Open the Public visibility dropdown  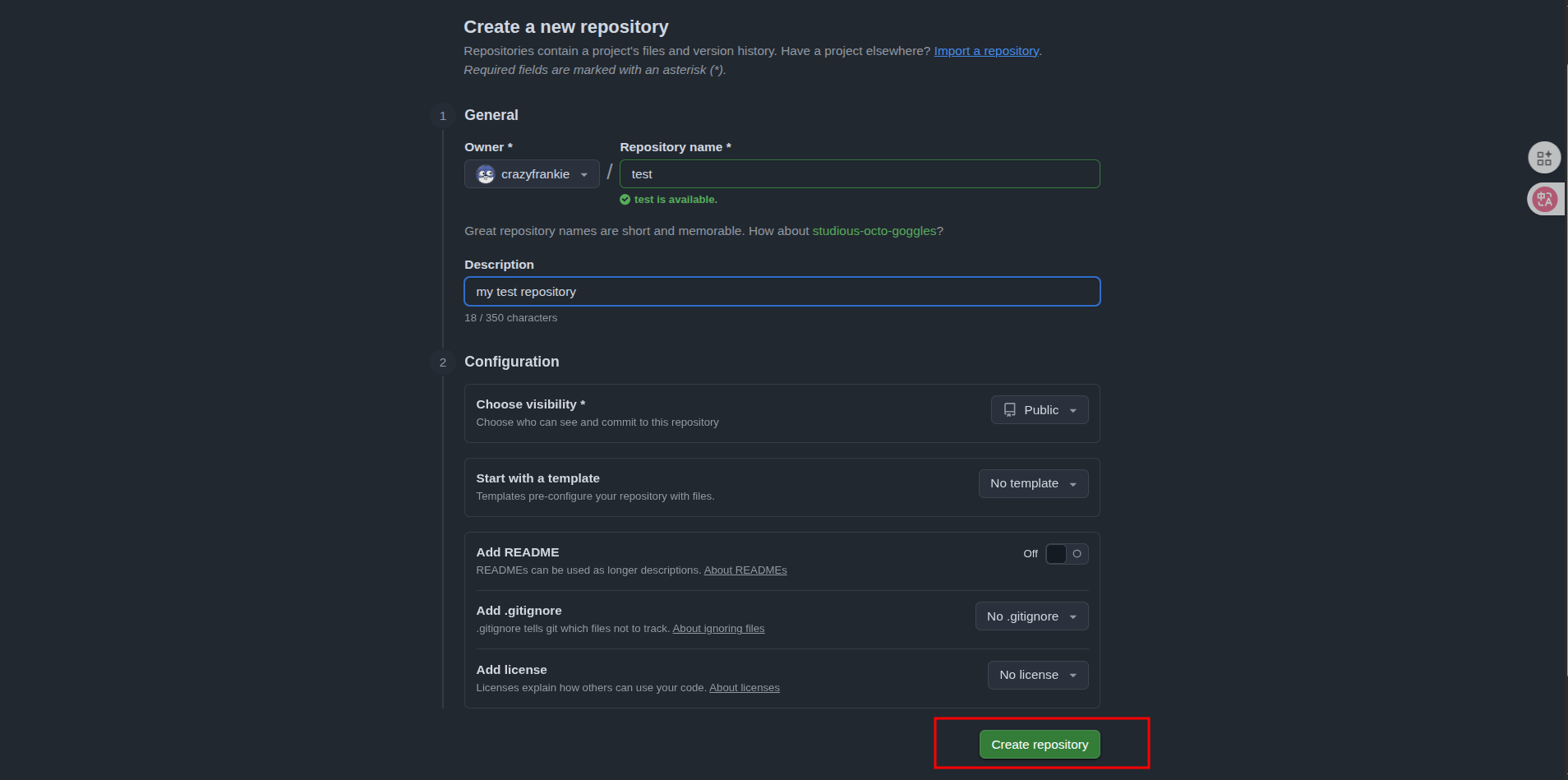point(1040,410)
